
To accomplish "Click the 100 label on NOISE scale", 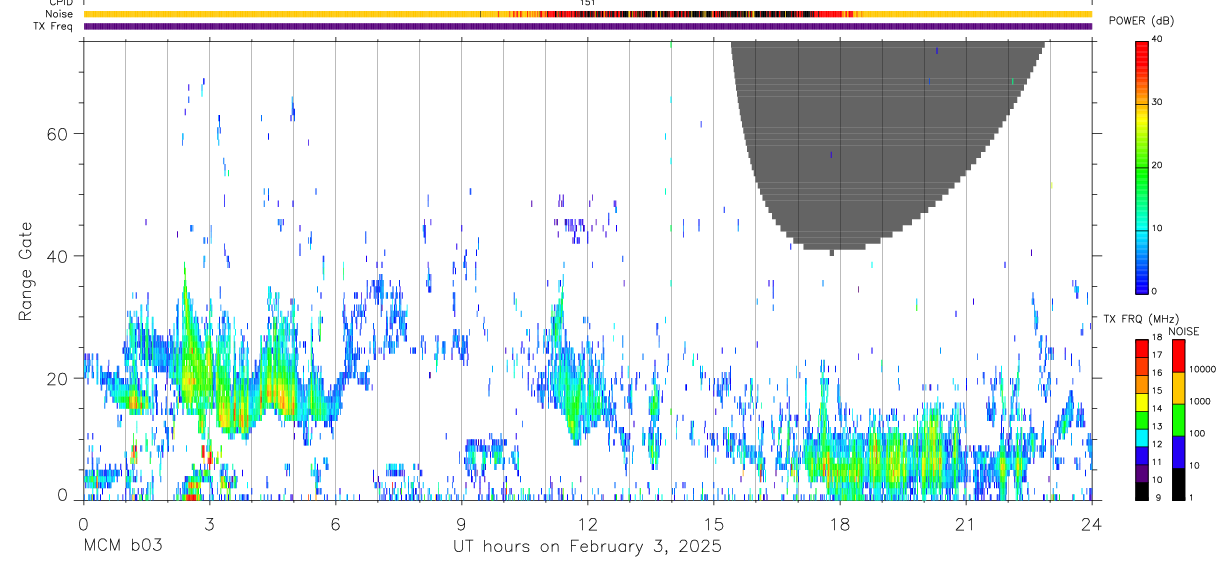I will pyautogui.click(x=1197, y=433).
